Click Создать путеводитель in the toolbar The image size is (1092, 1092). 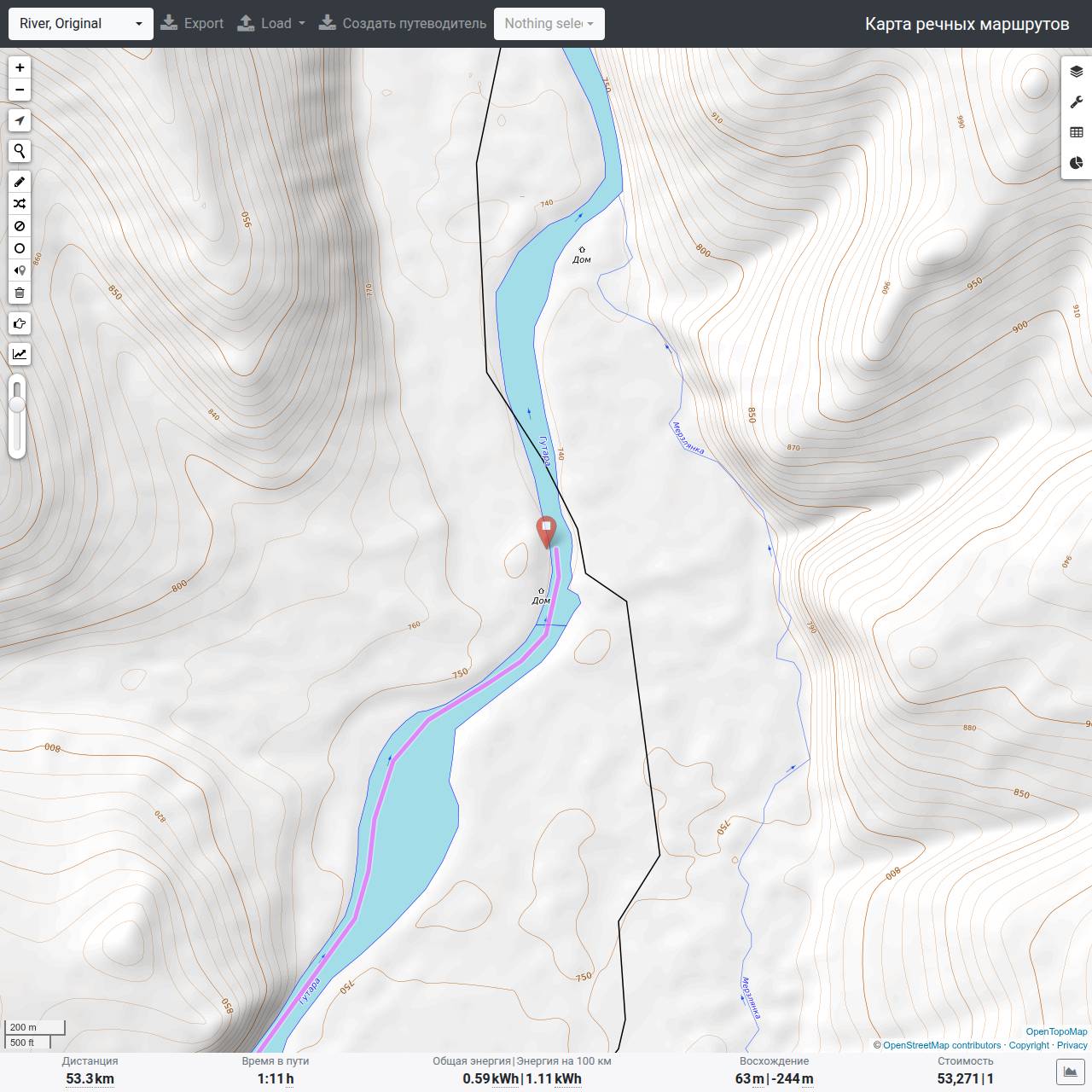pos(403,24)
